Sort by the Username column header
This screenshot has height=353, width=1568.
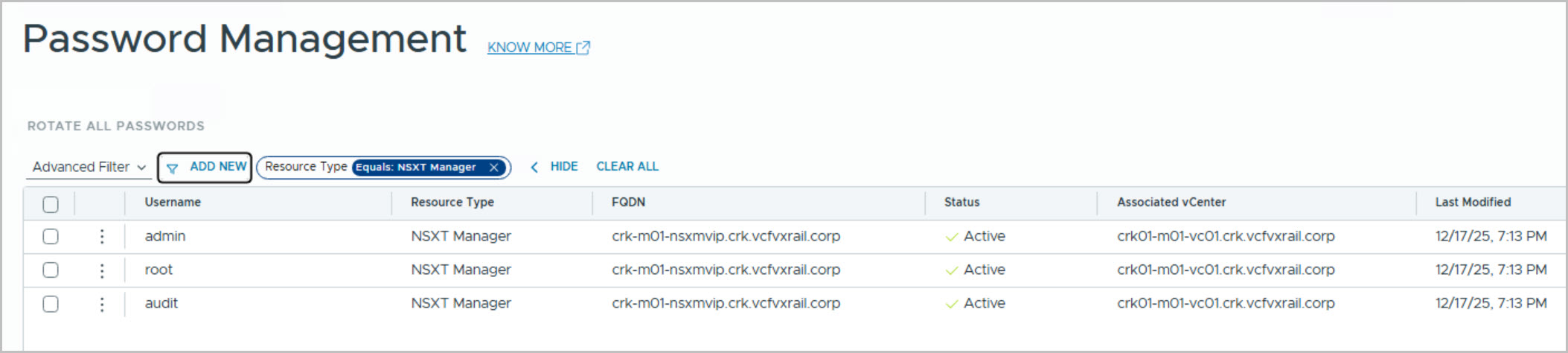pyautogui.click(x=173, y=203)
